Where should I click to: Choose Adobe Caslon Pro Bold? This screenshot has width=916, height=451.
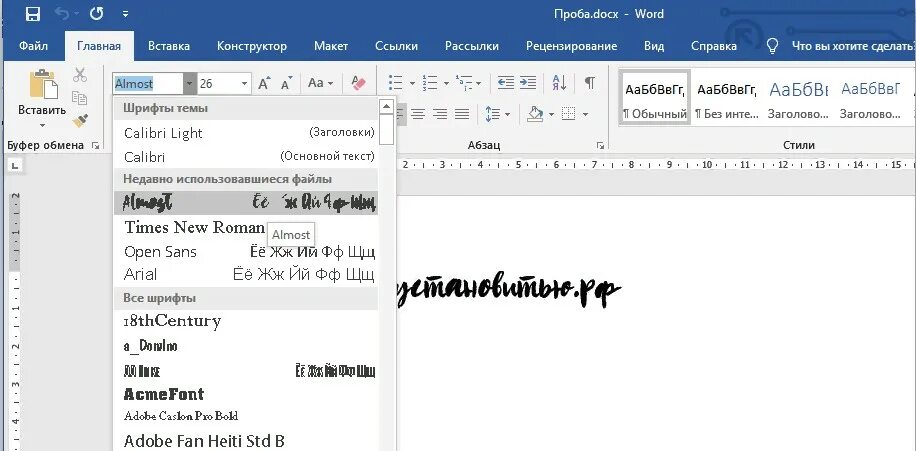click(246, 416)
